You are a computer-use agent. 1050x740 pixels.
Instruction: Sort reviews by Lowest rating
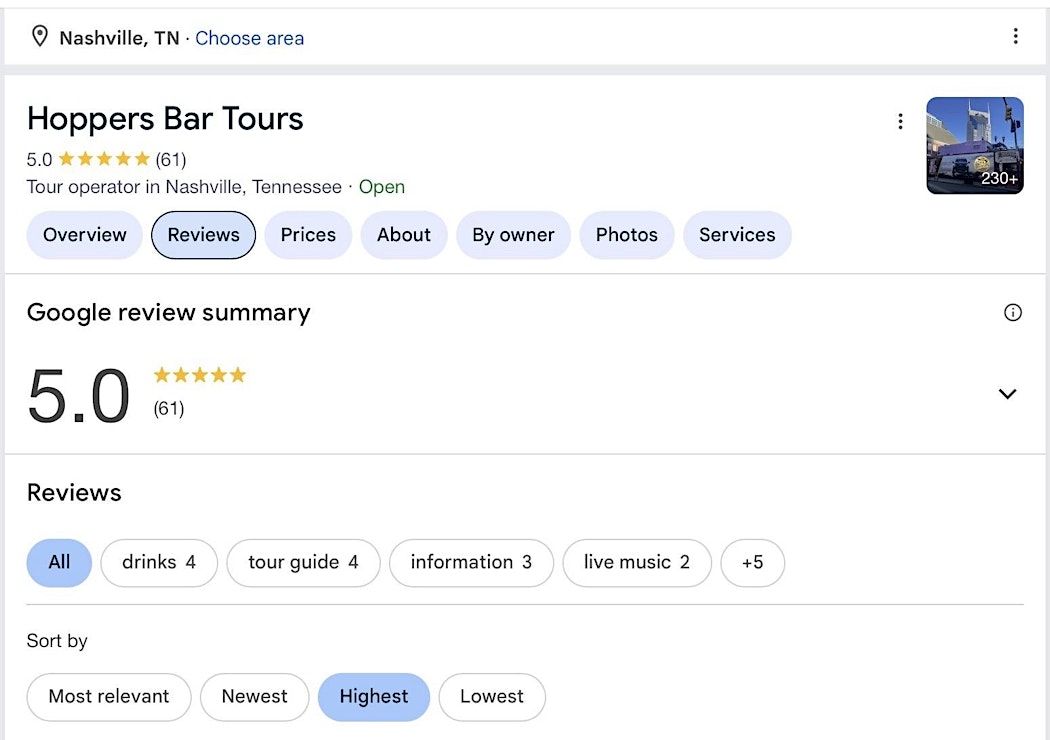[x=491, y=697]
